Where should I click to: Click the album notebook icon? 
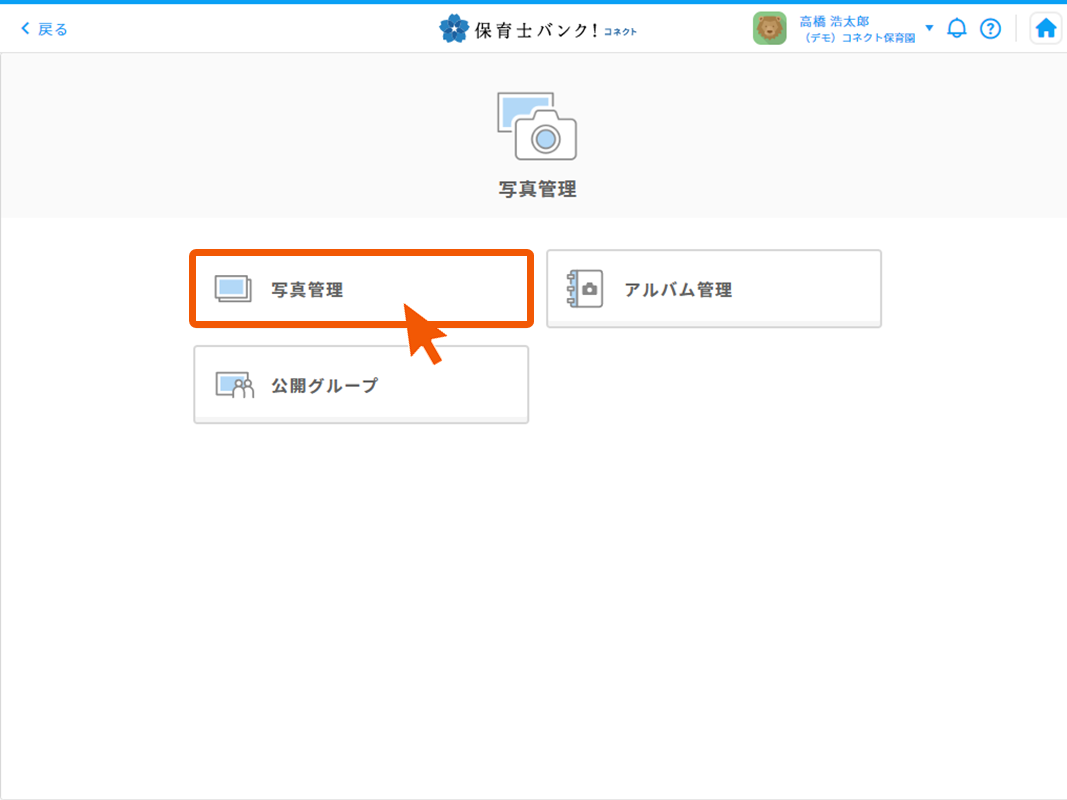tap(585, 289)
